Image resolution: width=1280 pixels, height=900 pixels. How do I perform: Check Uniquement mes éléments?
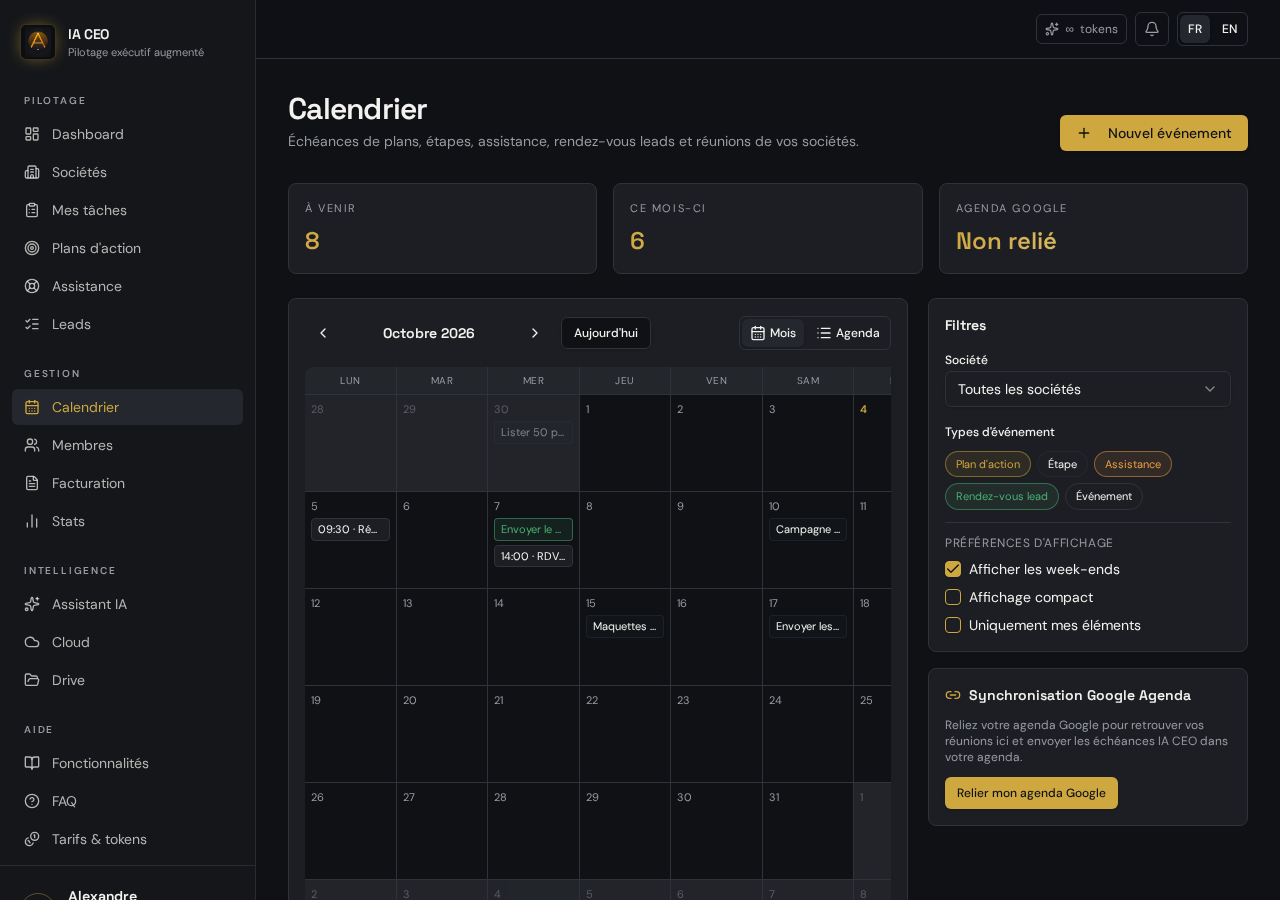[x=953, y=625]
